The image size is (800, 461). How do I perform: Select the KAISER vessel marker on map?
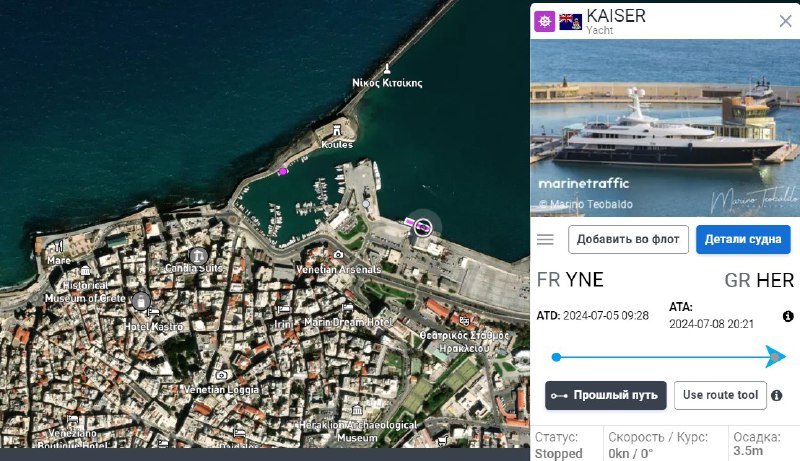[x=422, y=226]
